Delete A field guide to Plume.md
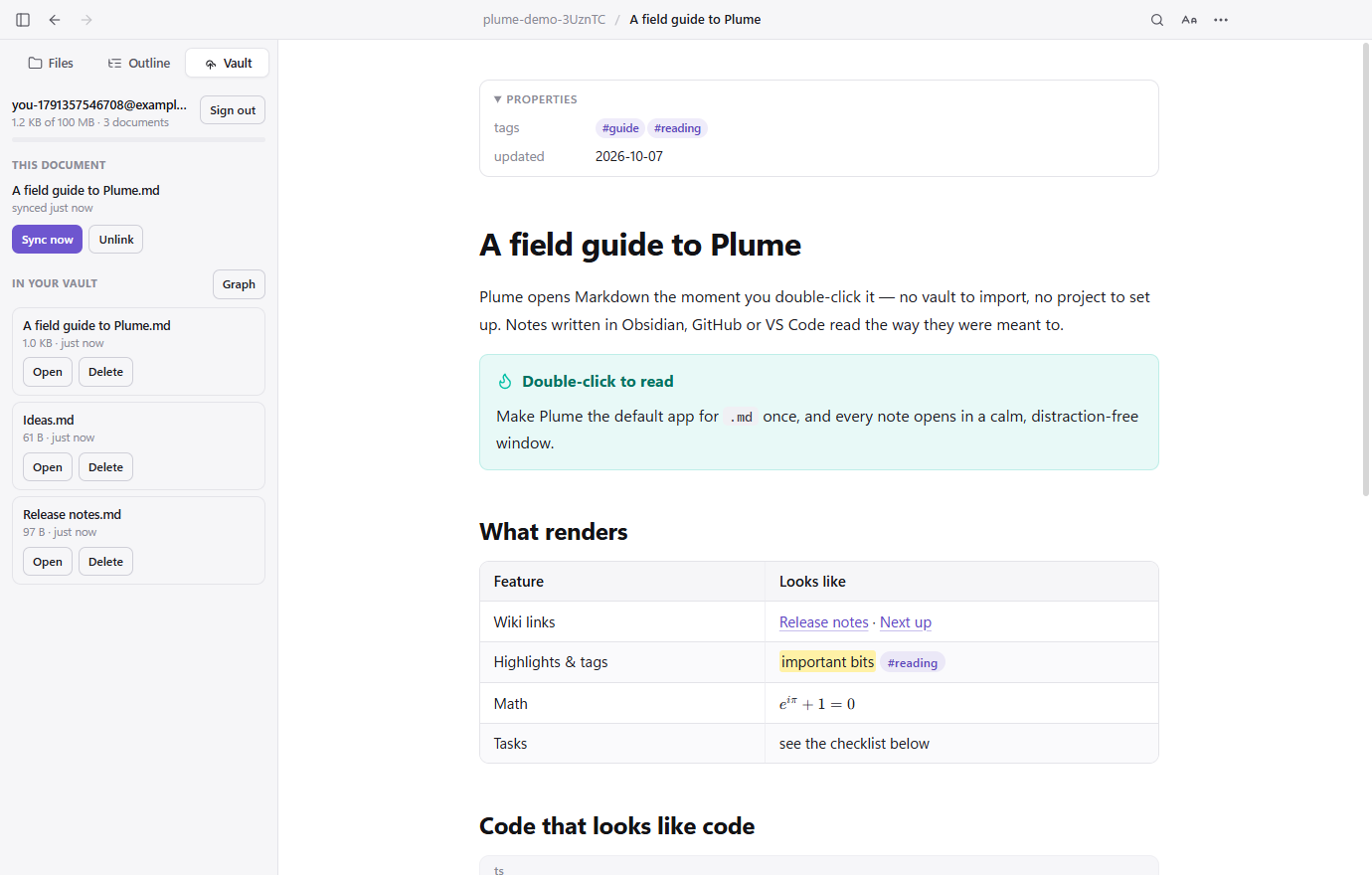 [x=105, y=372]
